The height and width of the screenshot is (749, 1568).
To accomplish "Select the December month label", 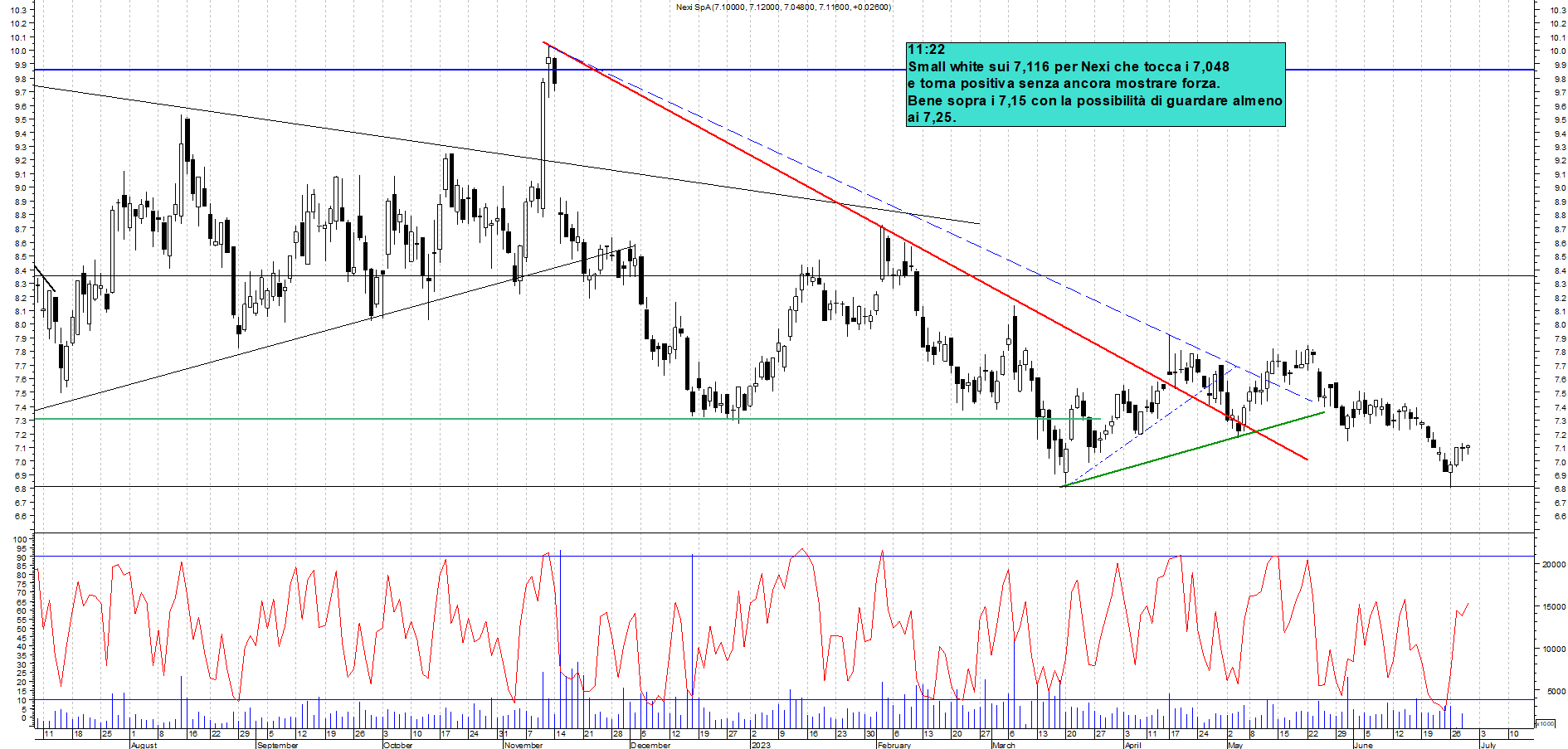I will point(650,745).
